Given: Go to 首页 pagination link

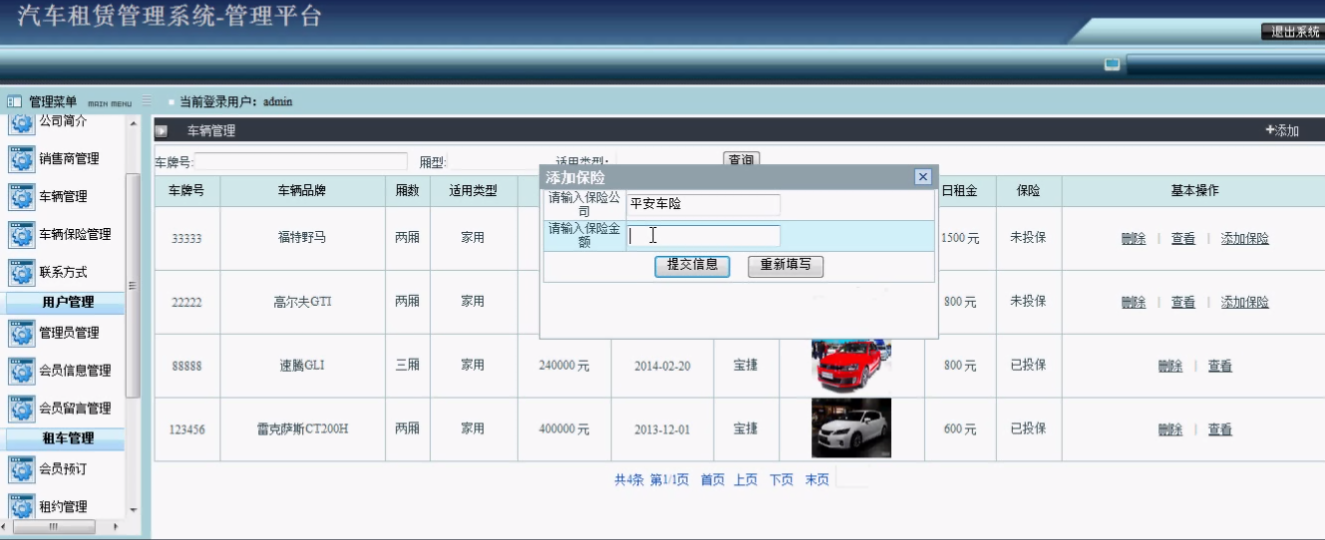Looking at the screenshot, I should point(712,480).
